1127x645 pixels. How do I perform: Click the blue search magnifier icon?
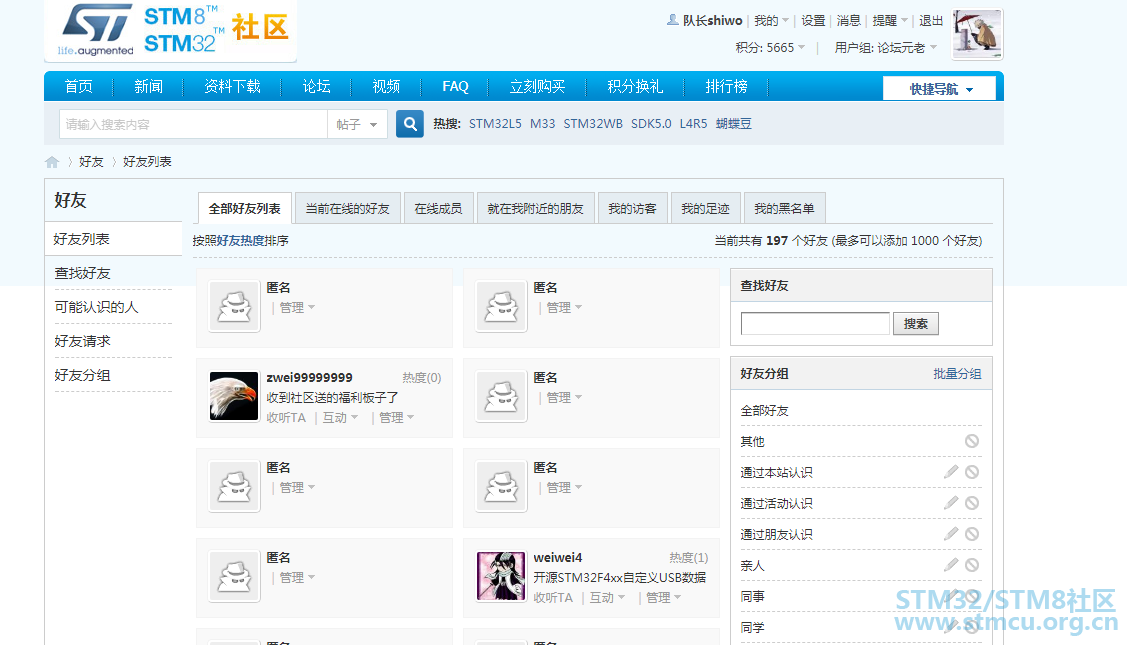[x=410, y=124]
